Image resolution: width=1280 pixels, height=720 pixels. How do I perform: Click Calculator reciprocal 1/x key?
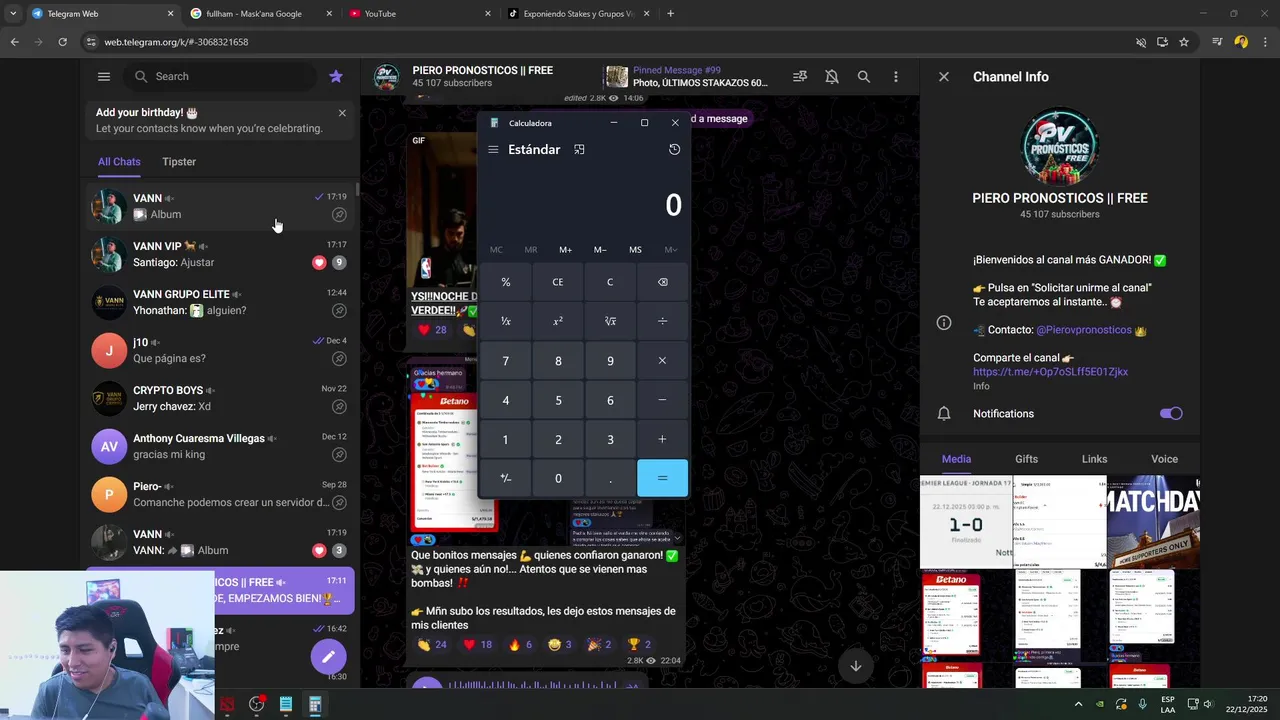[x=505, y=321]
